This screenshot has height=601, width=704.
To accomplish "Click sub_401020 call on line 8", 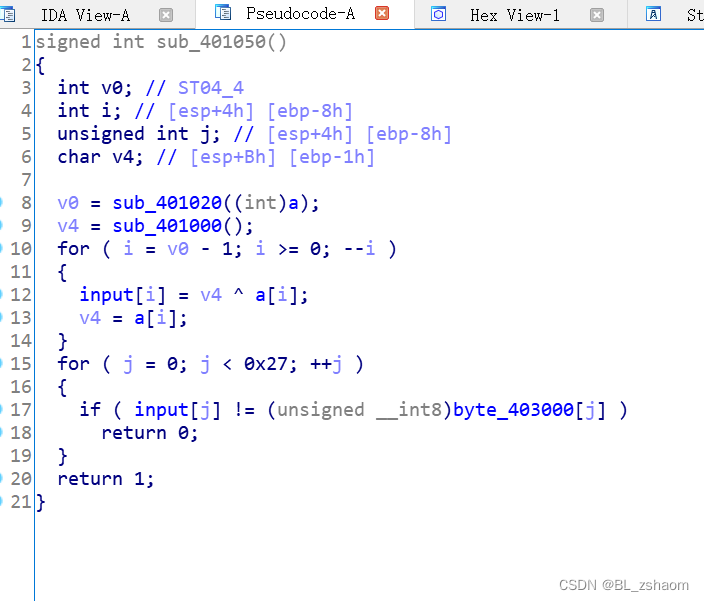I will point(167,203).
